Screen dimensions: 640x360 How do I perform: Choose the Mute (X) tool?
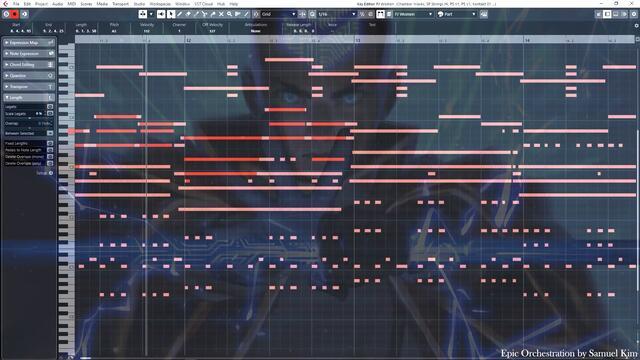coord(221,14)
